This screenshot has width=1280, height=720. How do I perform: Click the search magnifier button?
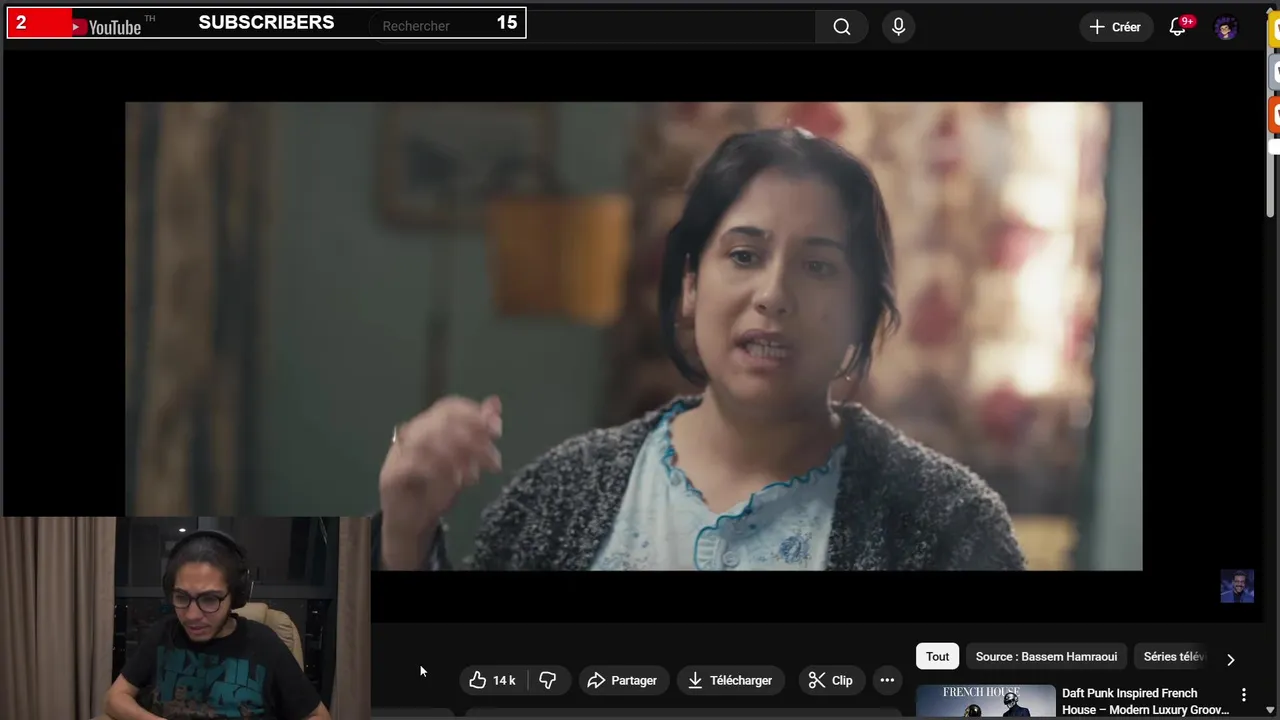[x=842, y=27]
